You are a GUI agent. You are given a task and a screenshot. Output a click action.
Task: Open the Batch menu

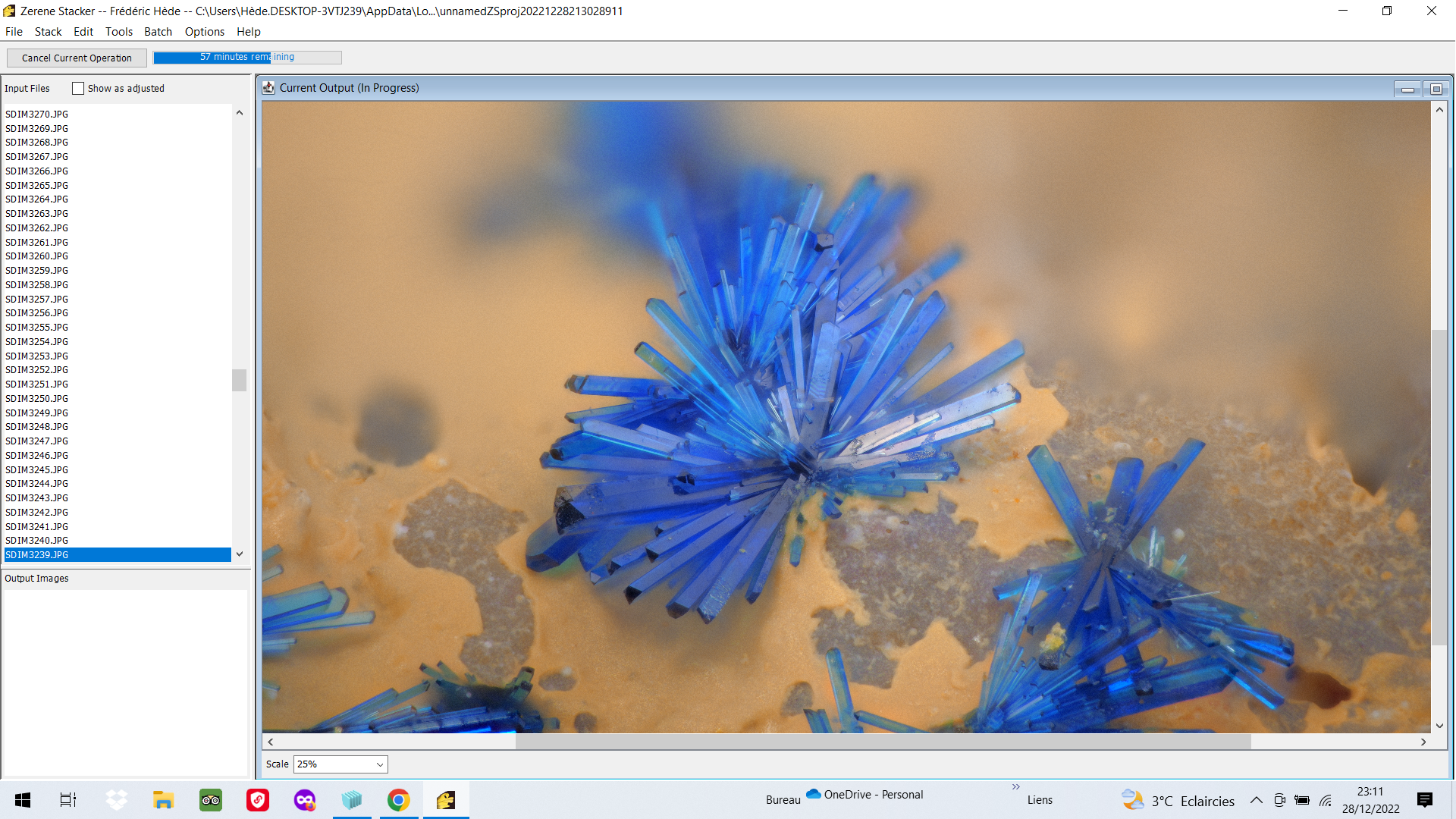point(158,32)
